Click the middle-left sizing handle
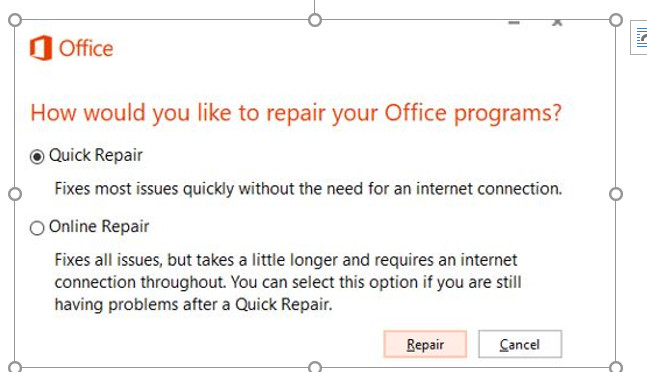The height and width of the screenshot is (372, 647). coord(15,194)
